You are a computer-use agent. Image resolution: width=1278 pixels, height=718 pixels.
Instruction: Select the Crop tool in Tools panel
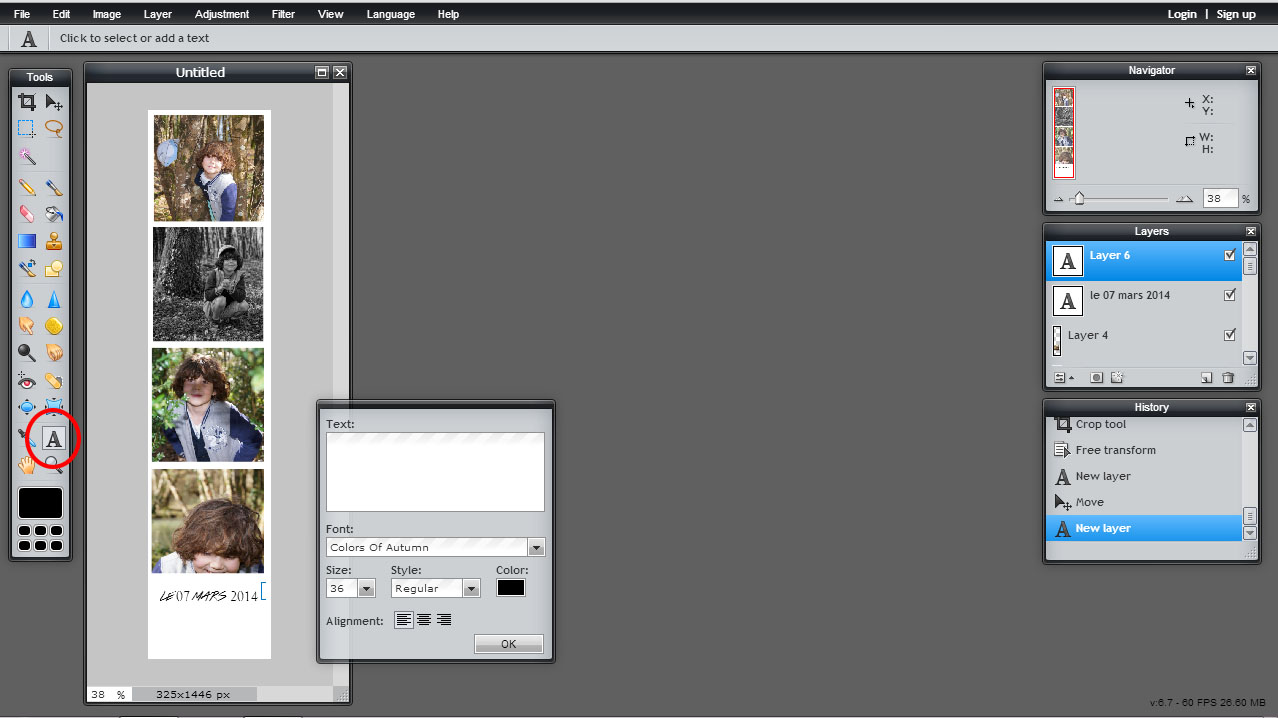coord(27,102)
